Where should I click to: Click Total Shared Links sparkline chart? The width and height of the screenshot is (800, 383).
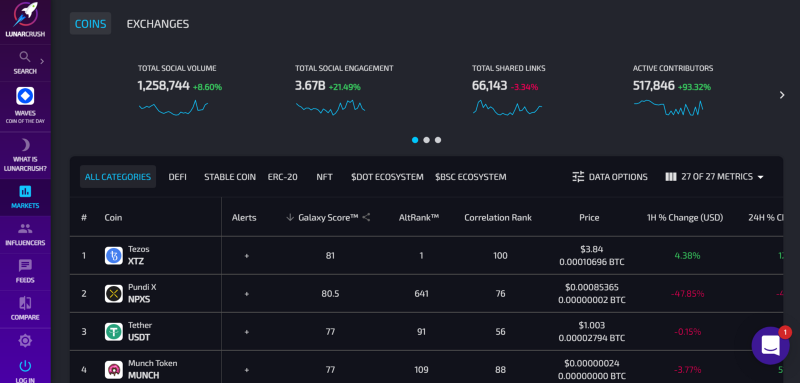[507, 107]
